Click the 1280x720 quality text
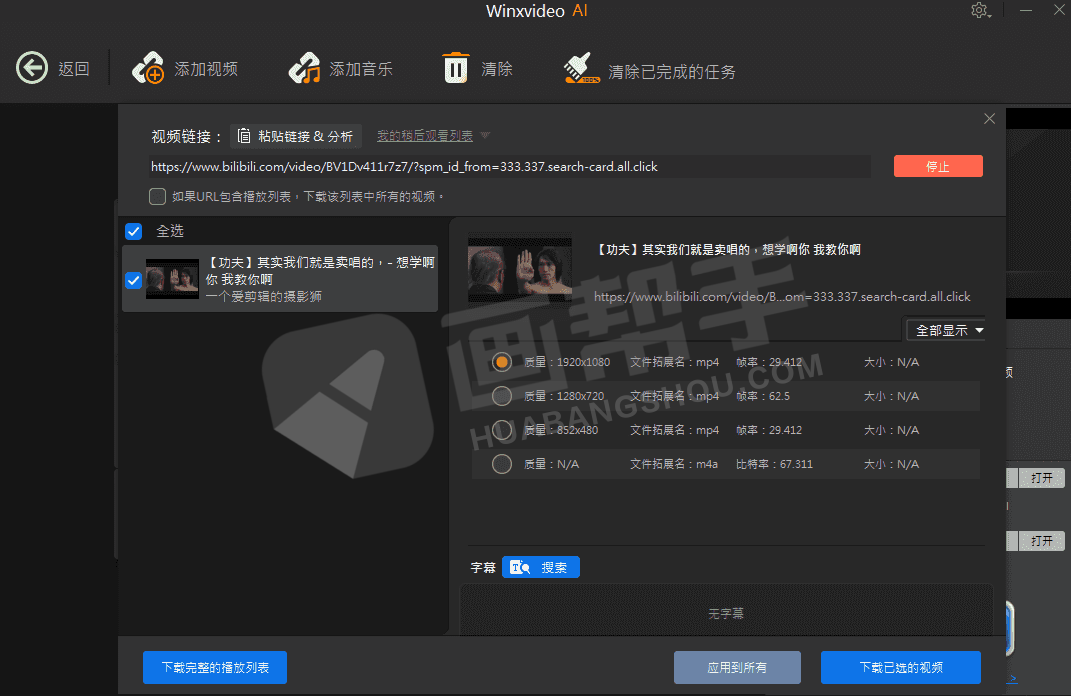The height and width of the screenshot is (696, 1071). coord(564,396)
